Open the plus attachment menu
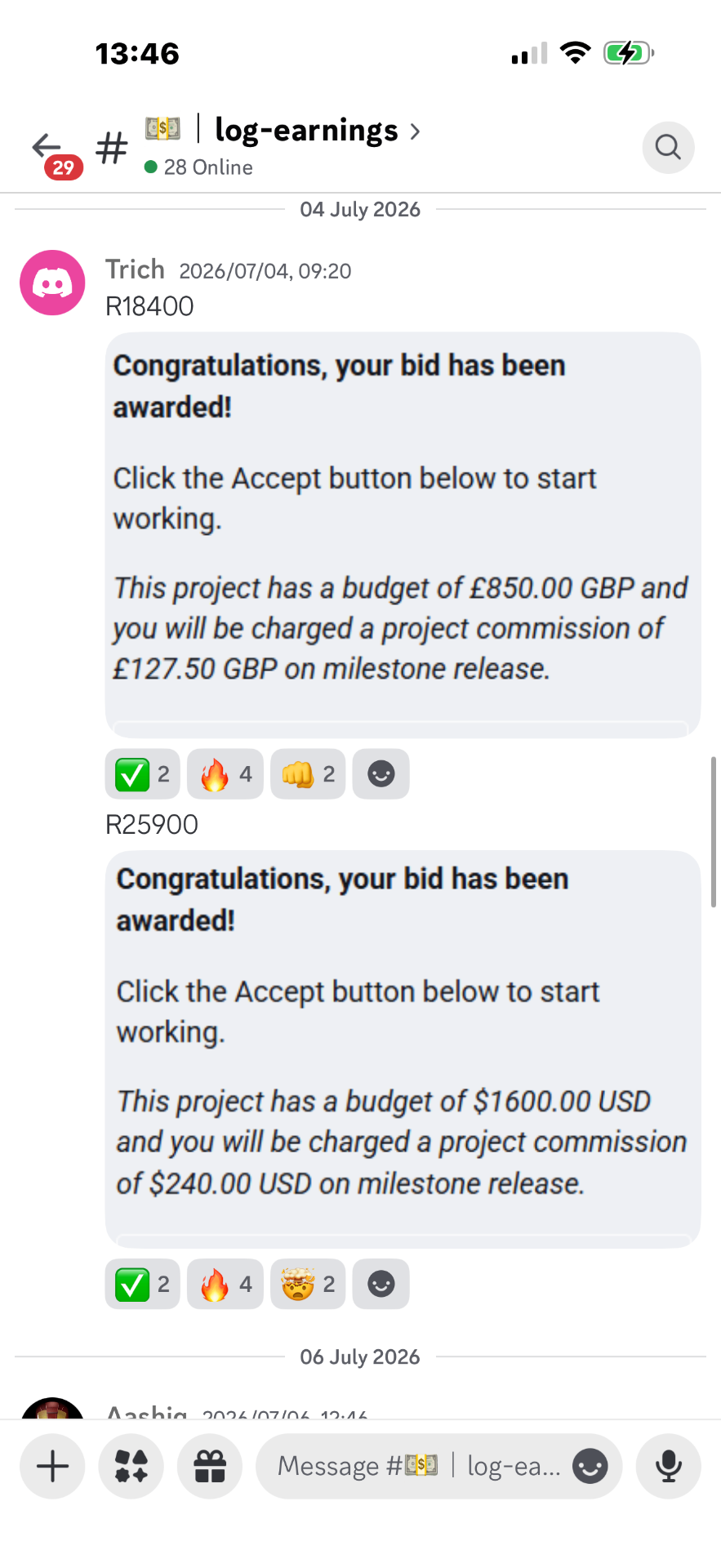The height and width of the screenshot is (1568, 721). 52,1466
